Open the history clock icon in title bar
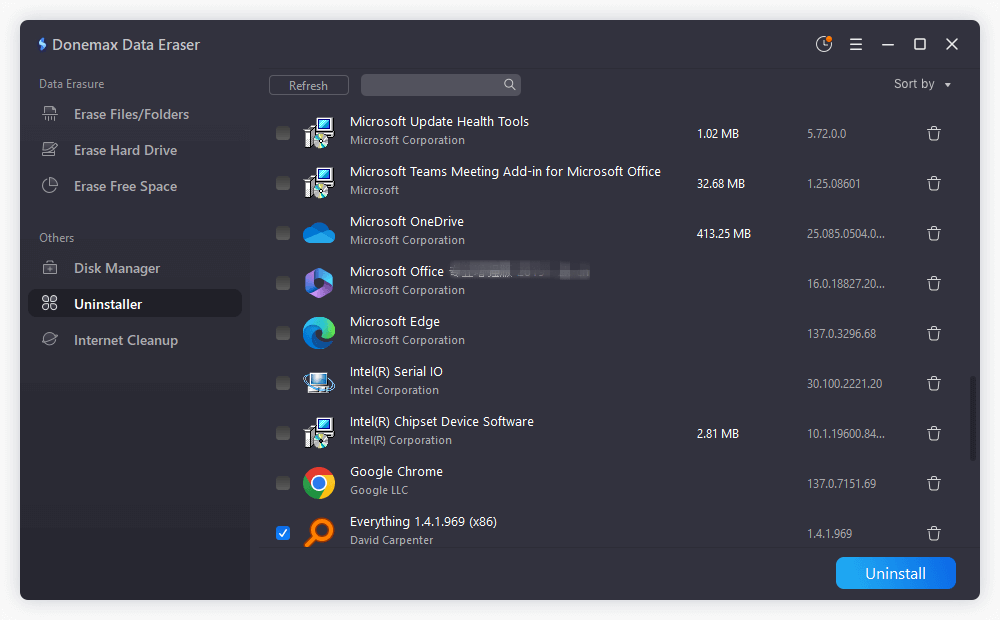The image size is (1000, 620). pyautogui.click(x=824, y=44)
